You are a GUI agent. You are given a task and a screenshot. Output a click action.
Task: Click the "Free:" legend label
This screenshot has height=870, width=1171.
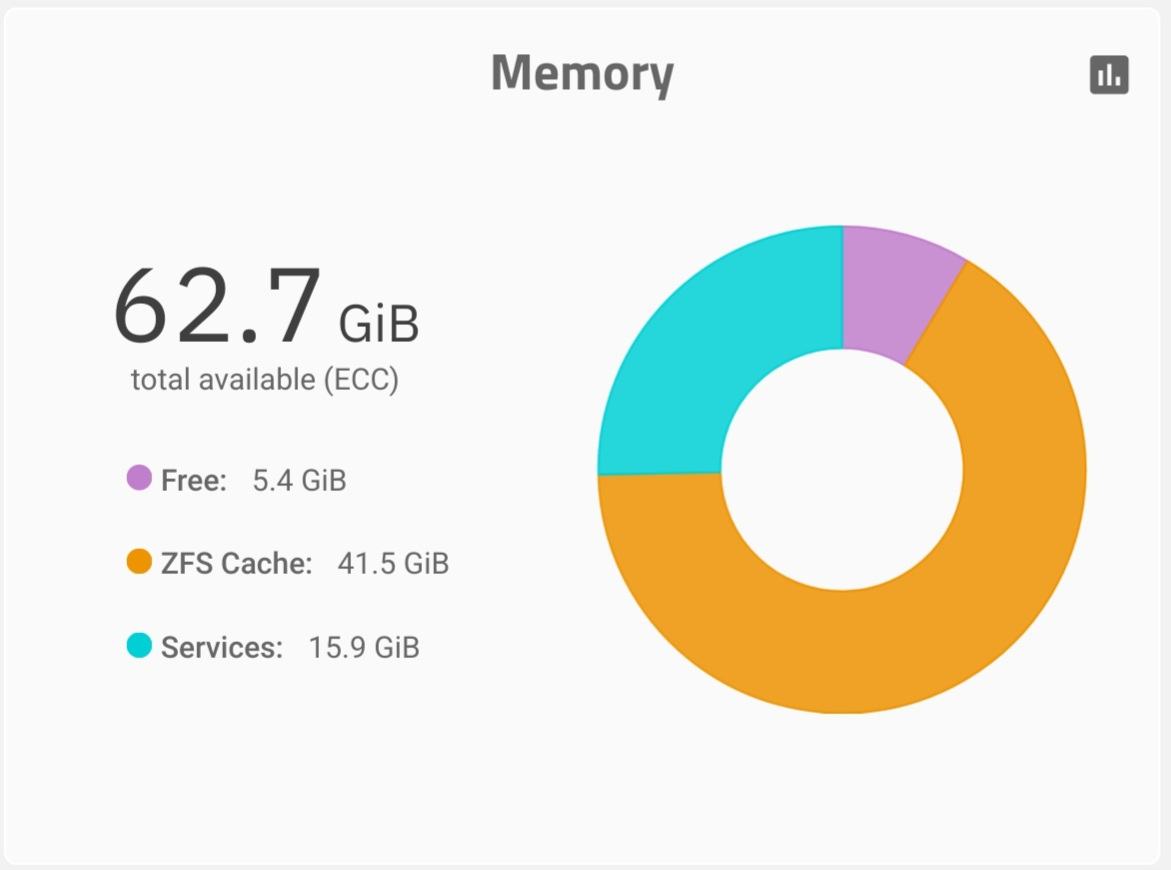click(x=194, y=481)
